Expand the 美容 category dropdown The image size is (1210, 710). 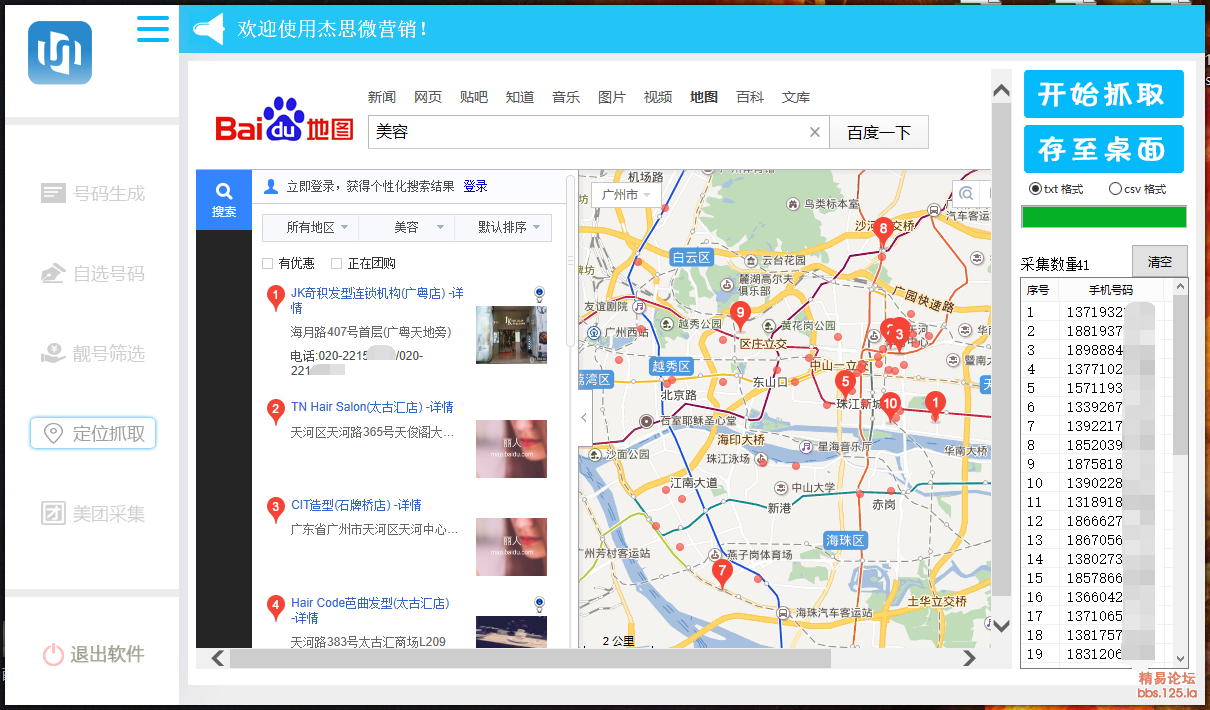(x=406, y=228)
